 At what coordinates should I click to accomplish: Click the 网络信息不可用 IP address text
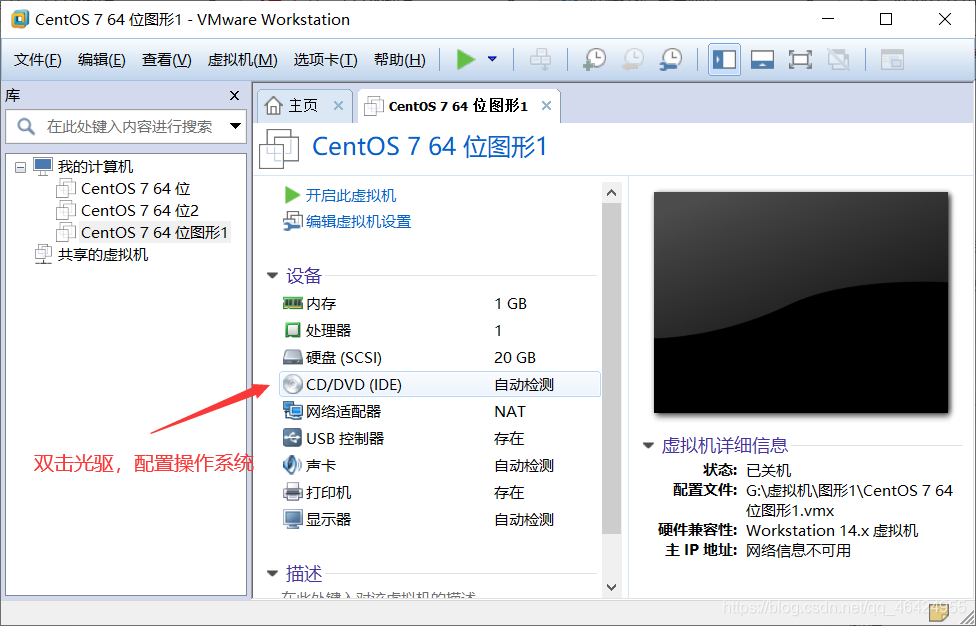[799, 551]
